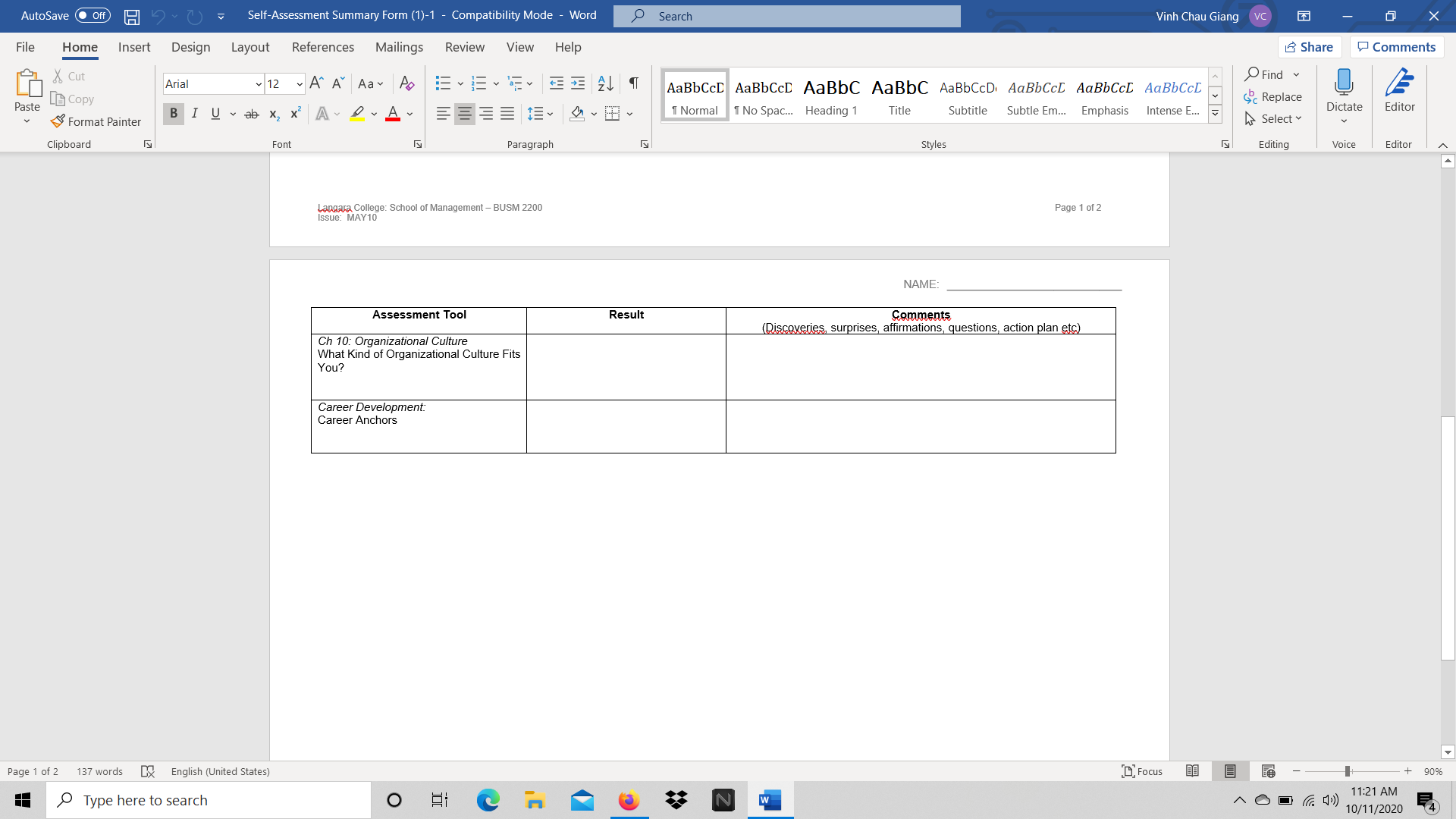Switch to Web Layout view icon
The height and width of the screenshot is (819, 1456).
(x=1268, y=771)
